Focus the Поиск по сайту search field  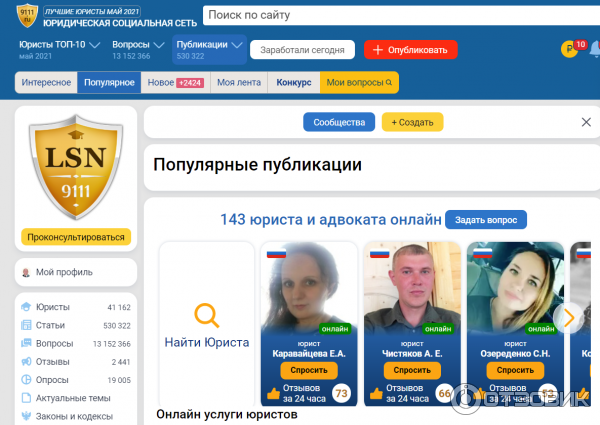coord(401,15)
